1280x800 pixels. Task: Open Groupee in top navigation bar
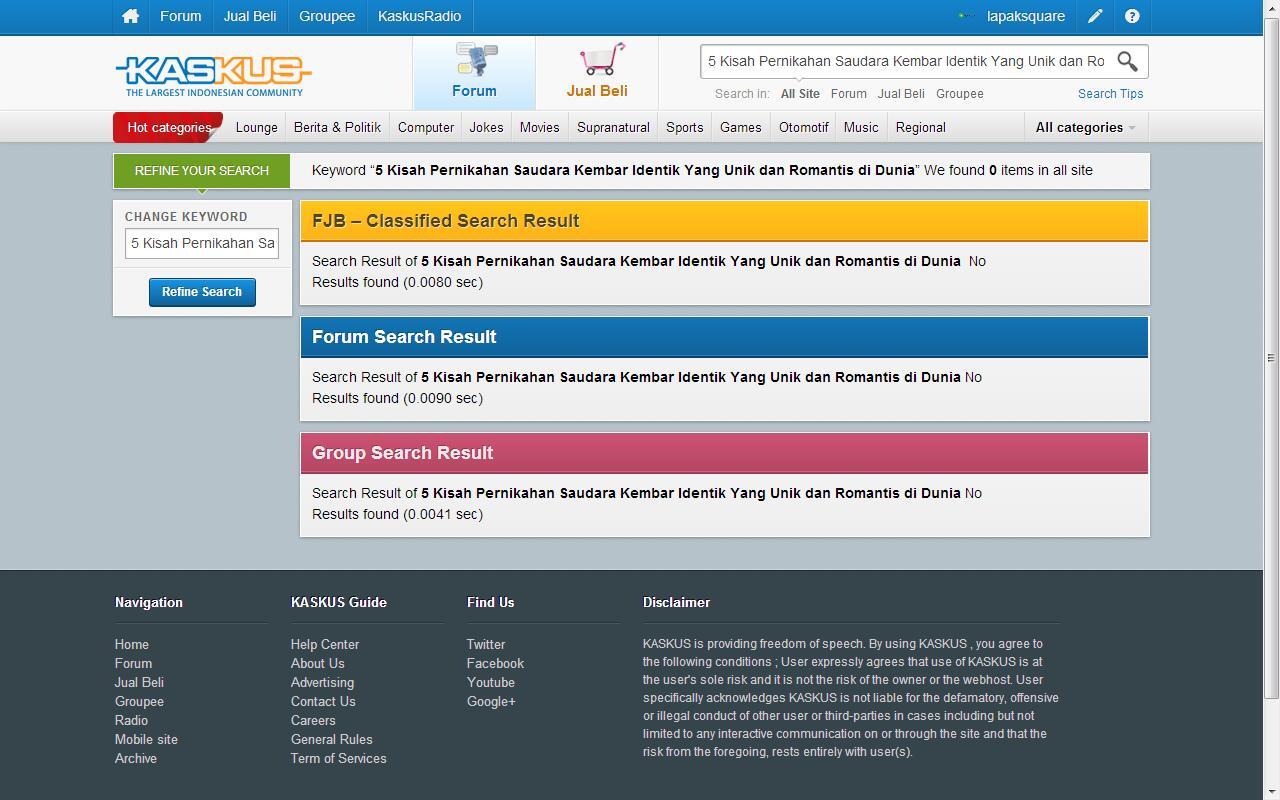click(327, 16)
